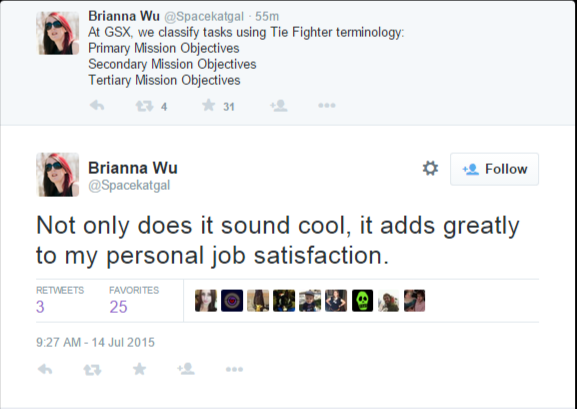Viewport: 577px width, 409px height.
Task: Open the ellipsis menu under main tweet
Action: [x=234, y=369]
